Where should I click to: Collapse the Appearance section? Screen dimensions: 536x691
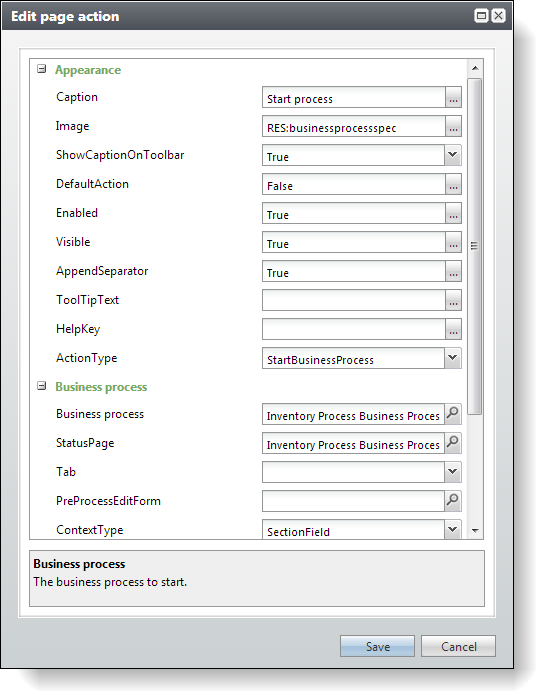click(x=41, y=69)
